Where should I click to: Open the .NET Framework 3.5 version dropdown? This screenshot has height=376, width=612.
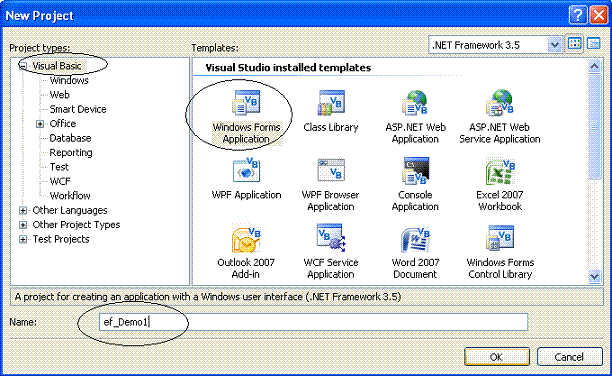coord(554,45)
